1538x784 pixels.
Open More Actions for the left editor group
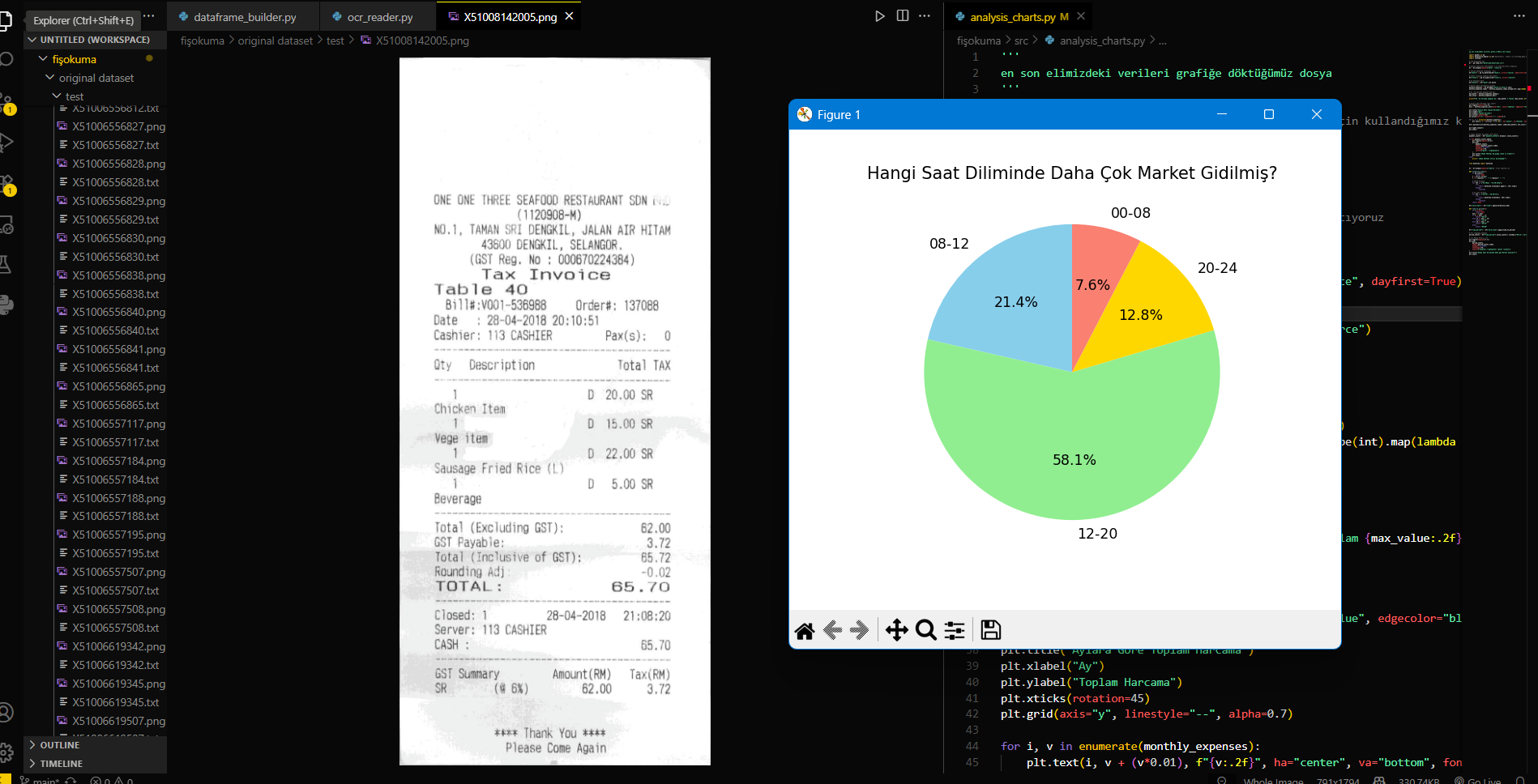925,16
